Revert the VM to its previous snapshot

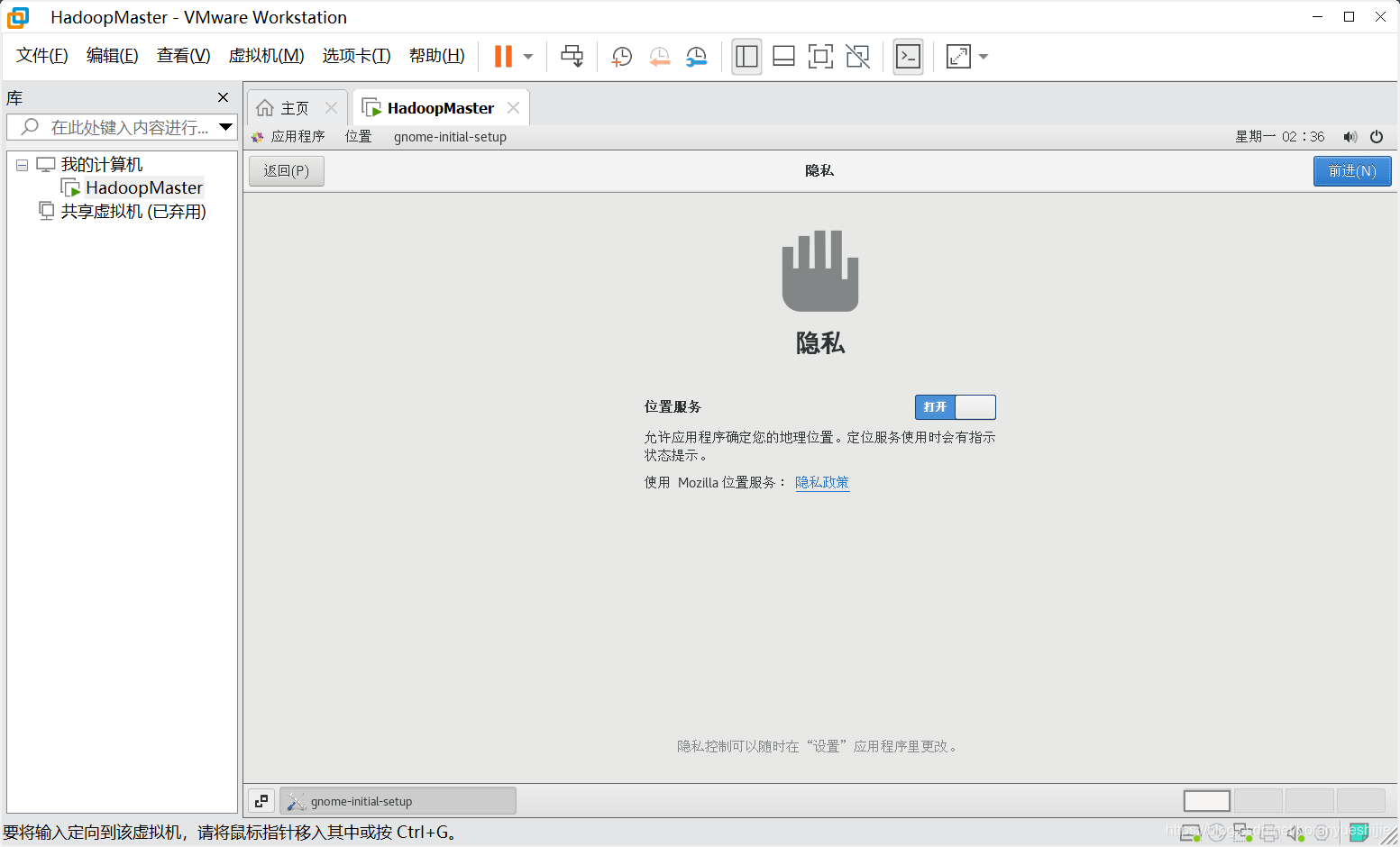[660, 57]
